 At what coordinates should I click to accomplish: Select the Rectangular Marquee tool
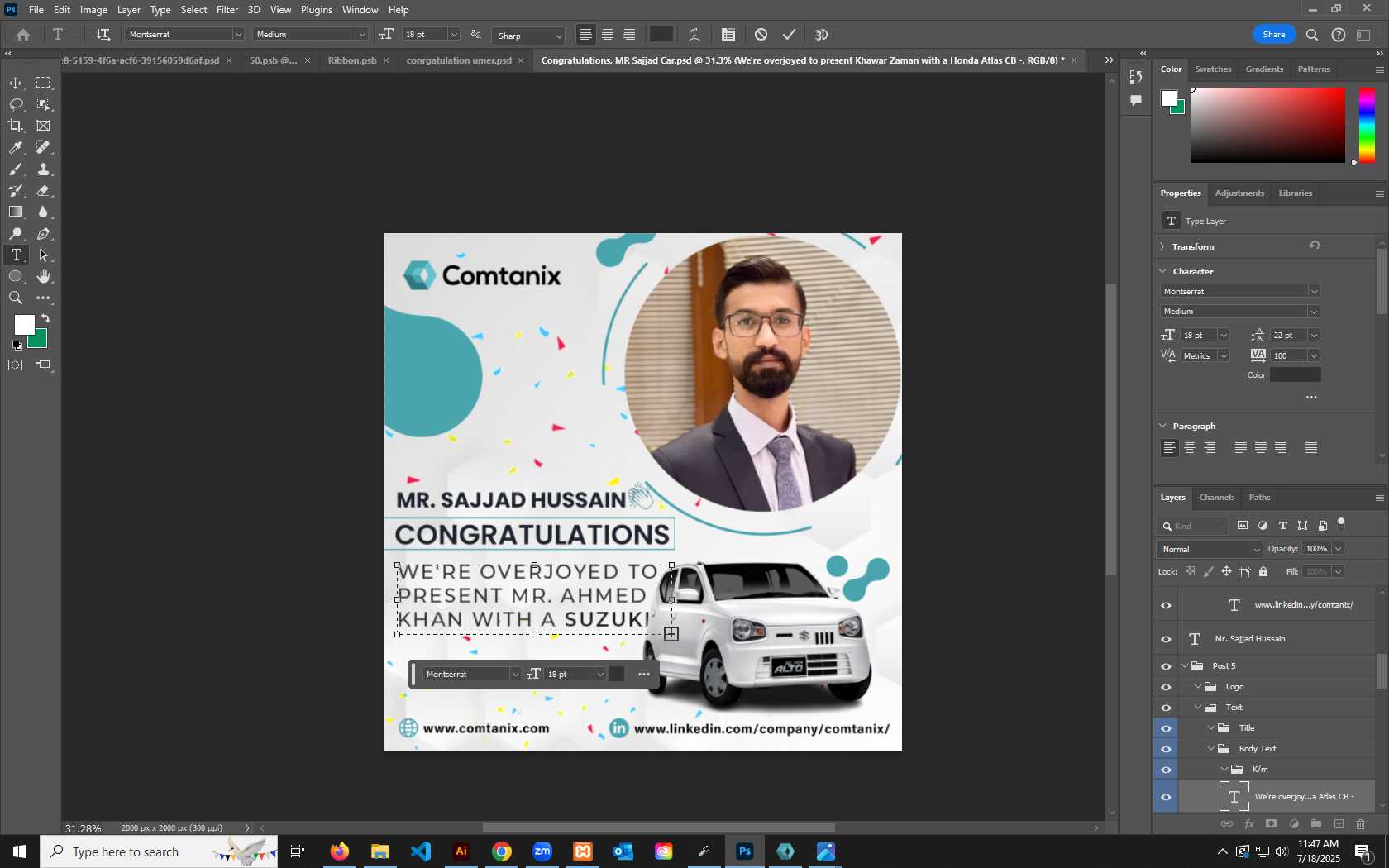44,83
